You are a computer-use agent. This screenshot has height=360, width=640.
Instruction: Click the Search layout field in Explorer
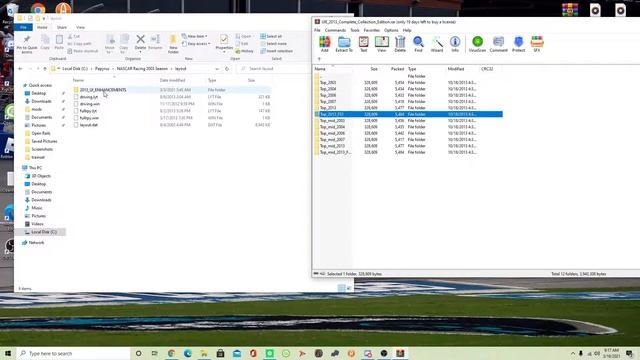[x=273, y=69]
